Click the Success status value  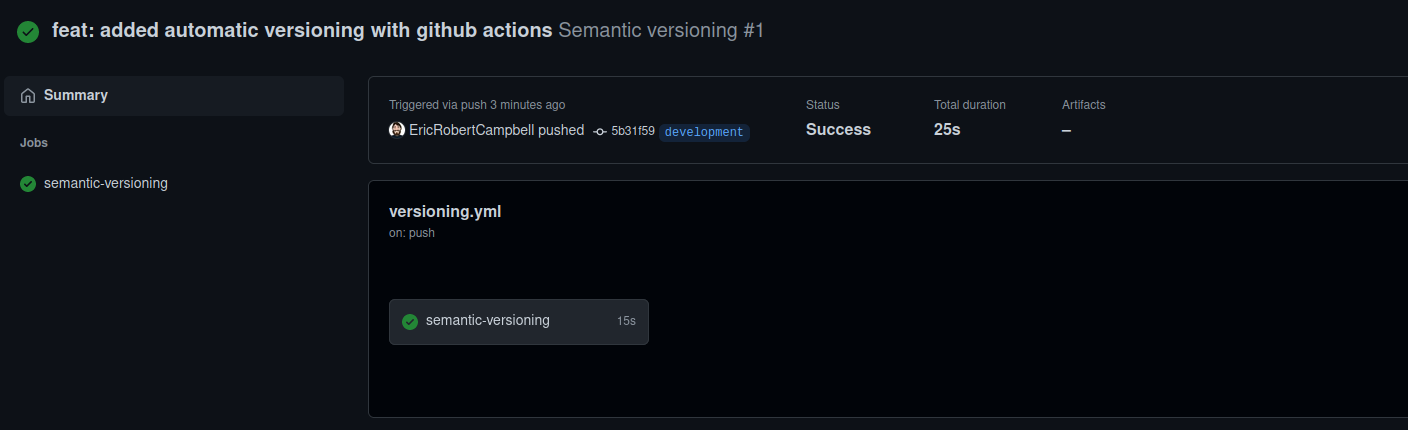click(x=838, y=130)
